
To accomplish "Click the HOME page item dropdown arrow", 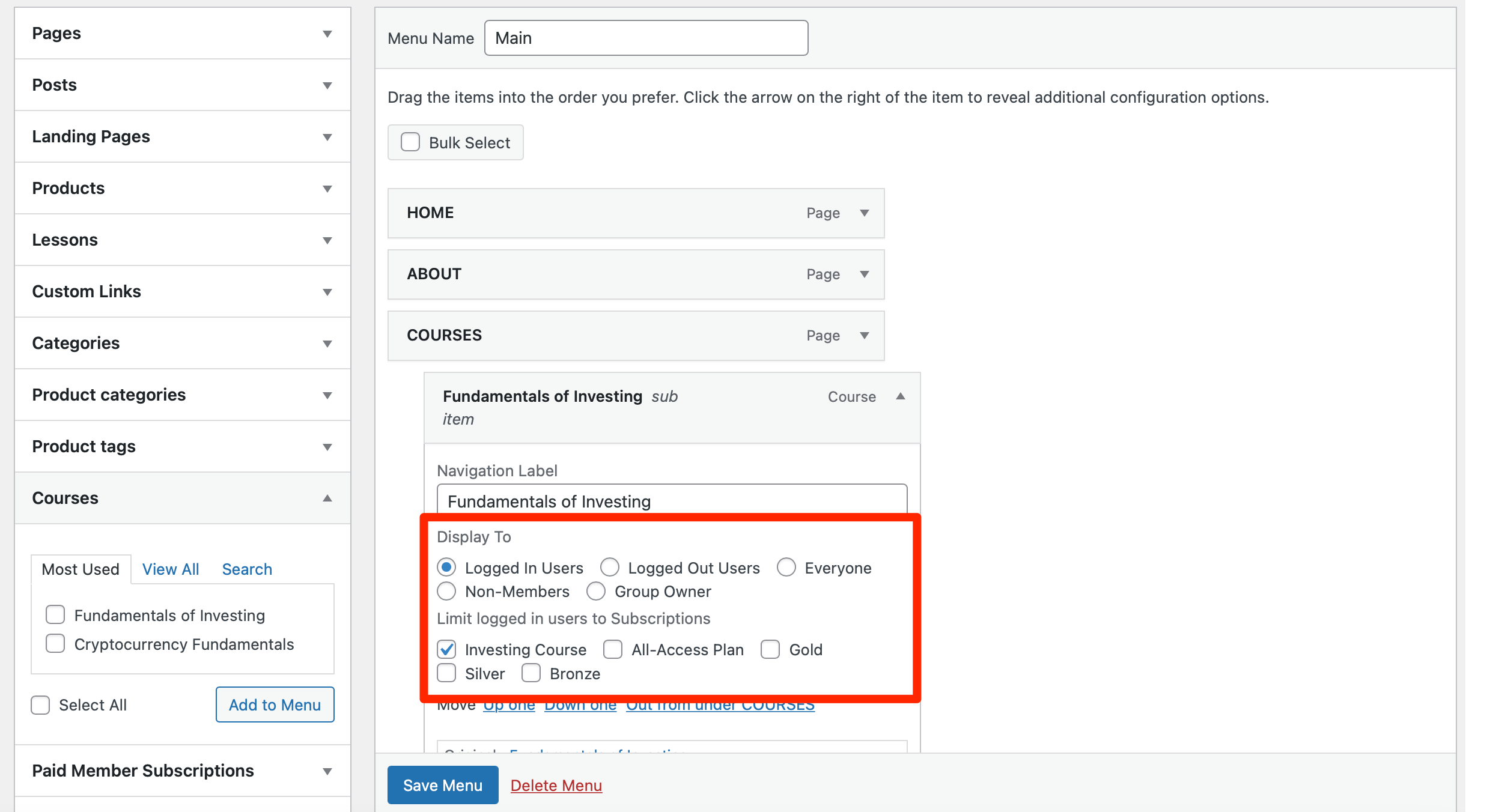I will [865, 212].
